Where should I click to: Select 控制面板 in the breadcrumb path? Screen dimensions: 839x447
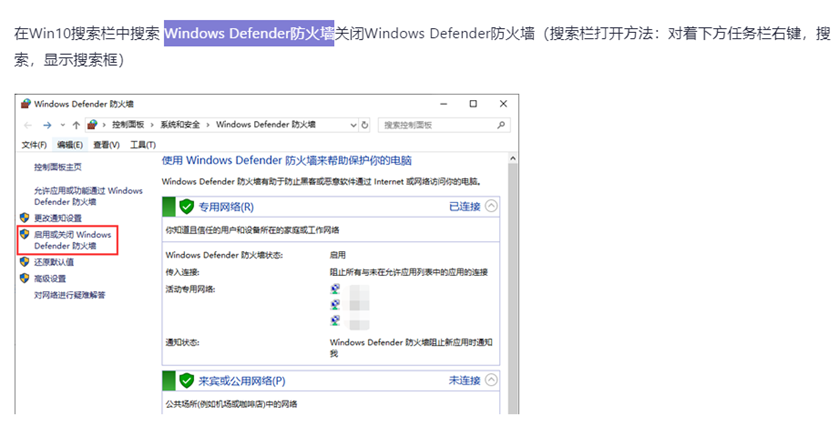tap(128, 125)
